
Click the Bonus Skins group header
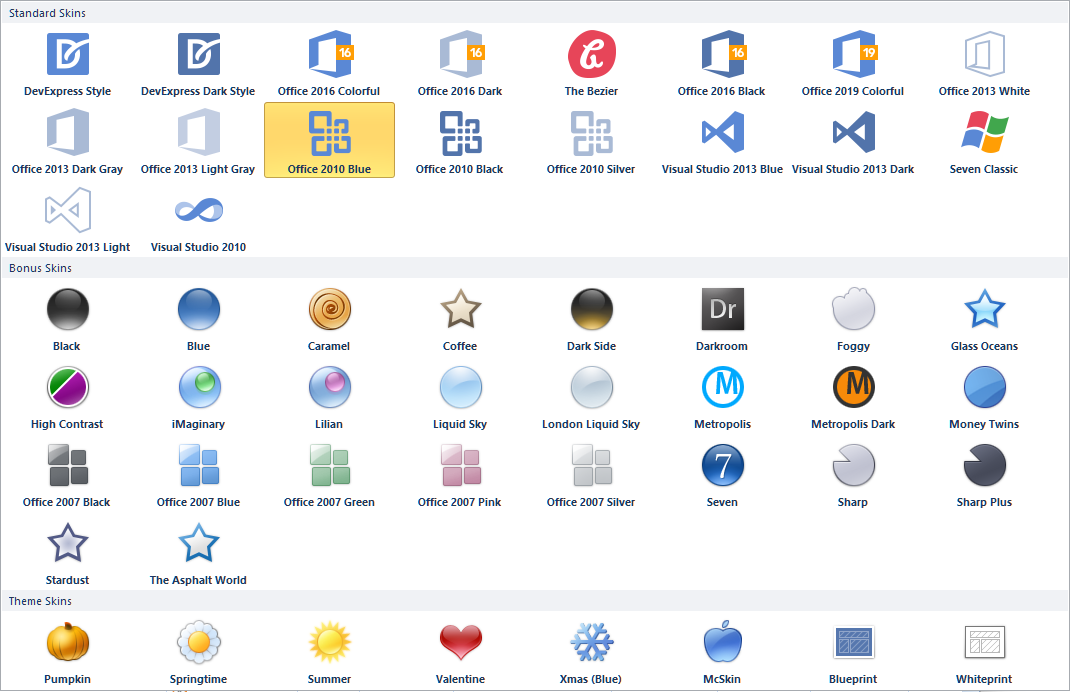coord(41,268)
